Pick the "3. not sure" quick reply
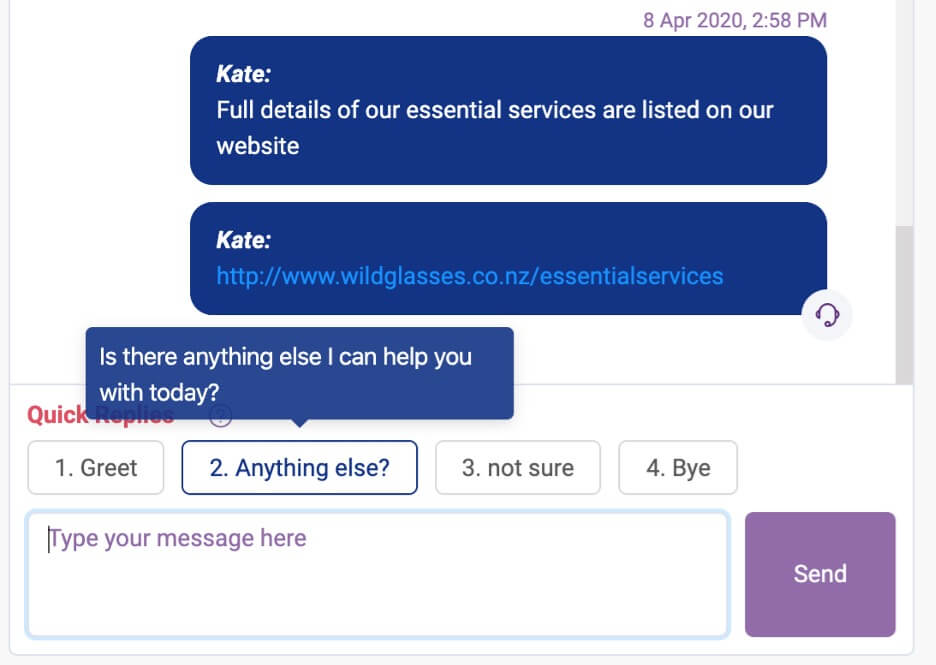936x665 pixels. (517, 468)
